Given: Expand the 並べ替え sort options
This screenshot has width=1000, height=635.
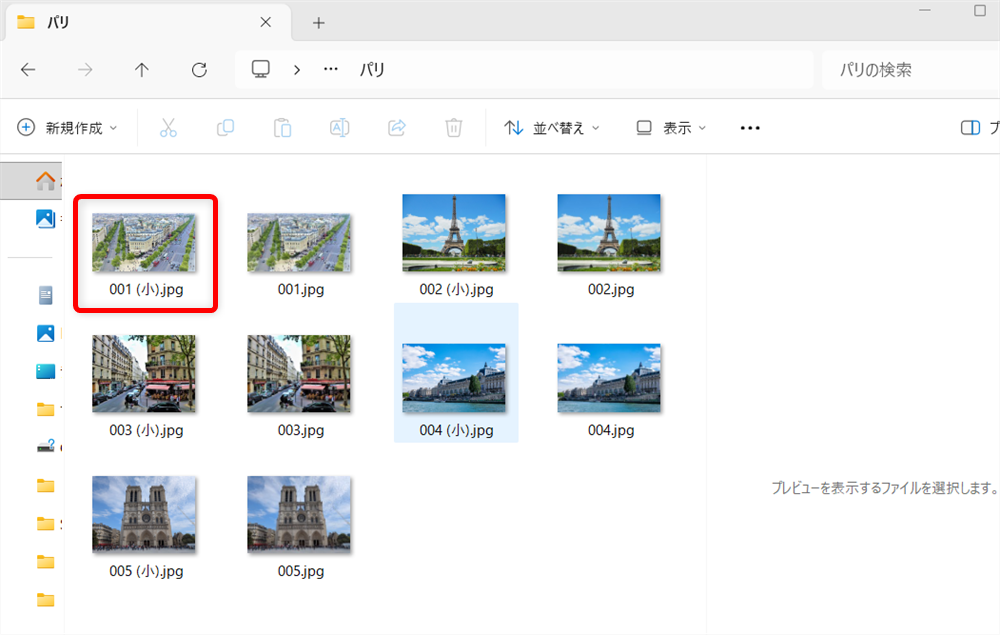Looking at the screenshot, I should [x=551, y=127].
